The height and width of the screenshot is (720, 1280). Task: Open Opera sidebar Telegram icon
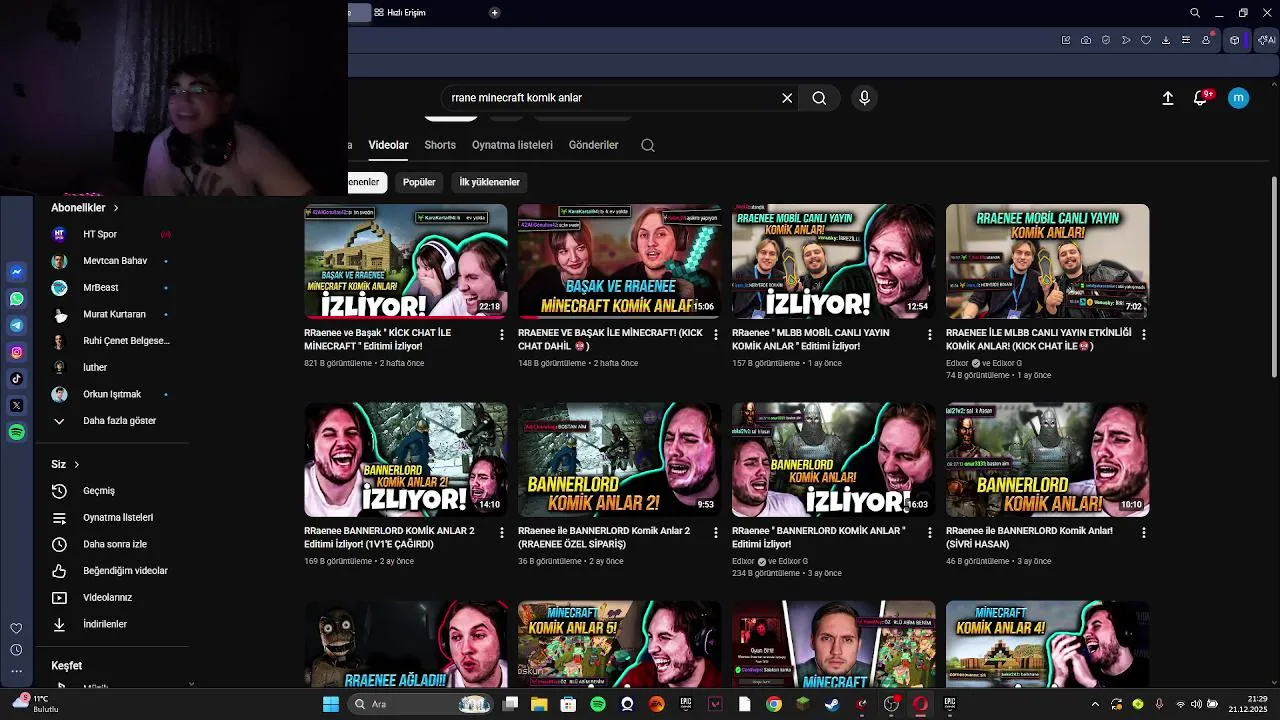[17, 325]
